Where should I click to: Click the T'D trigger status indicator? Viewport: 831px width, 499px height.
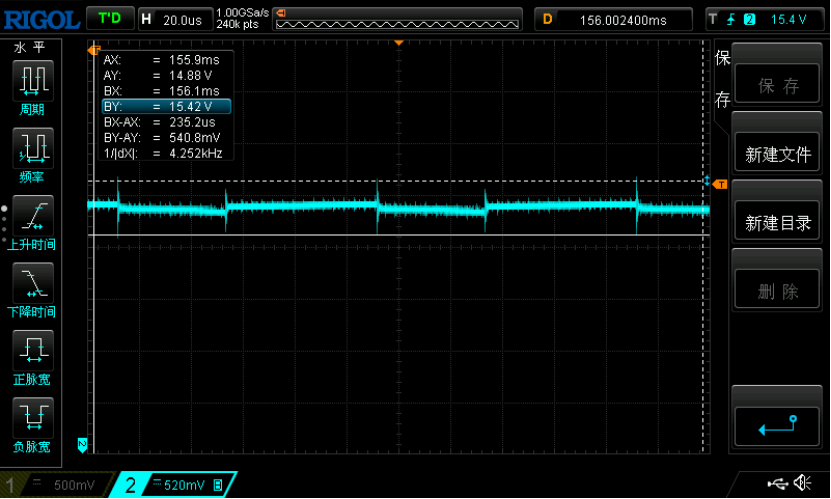(x=110, y=19)
